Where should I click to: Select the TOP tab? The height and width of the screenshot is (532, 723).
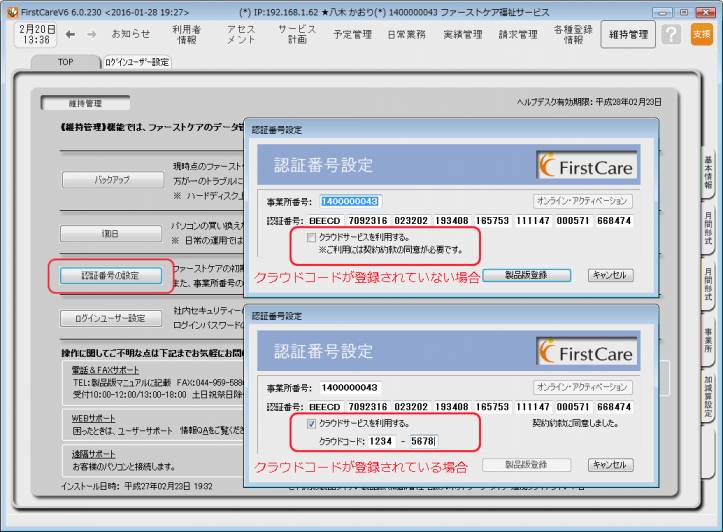tap(65, 62)
